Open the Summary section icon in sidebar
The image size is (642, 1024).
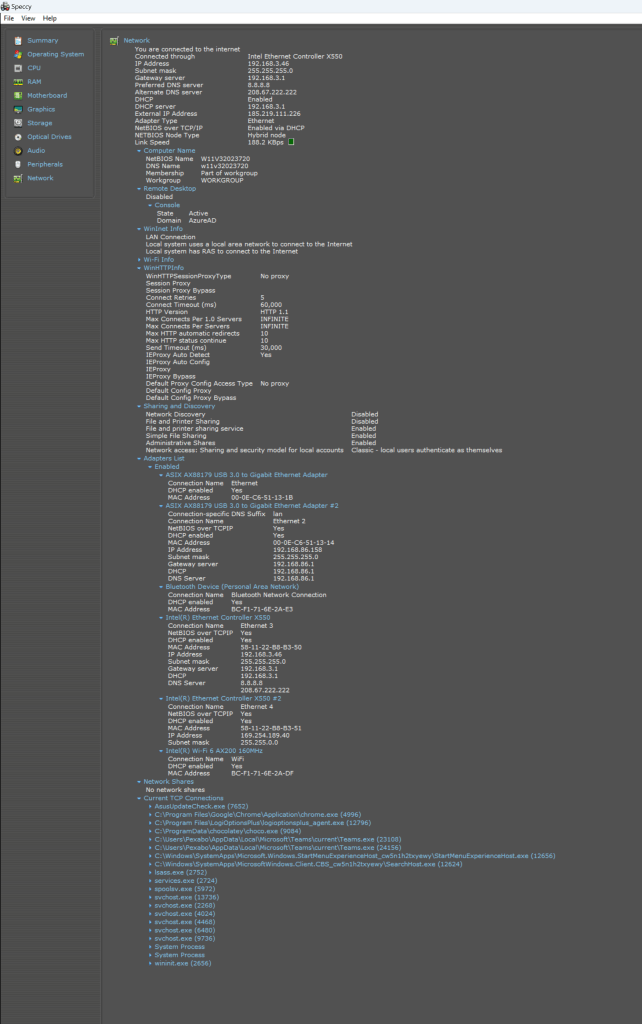pyautogui.click(x=18, y=40)
